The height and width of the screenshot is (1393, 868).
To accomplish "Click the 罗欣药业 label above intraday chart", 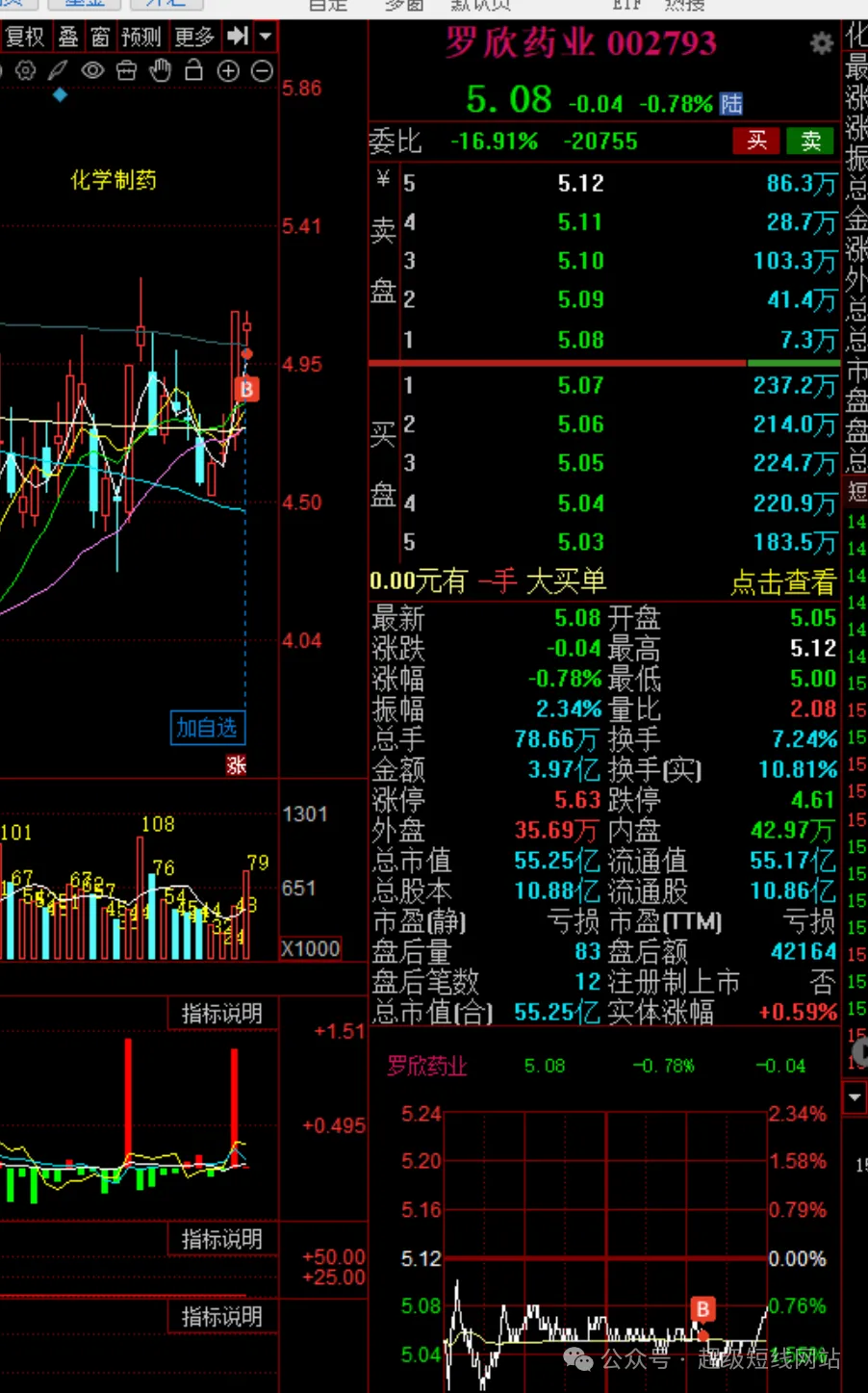I will 427,1066.
